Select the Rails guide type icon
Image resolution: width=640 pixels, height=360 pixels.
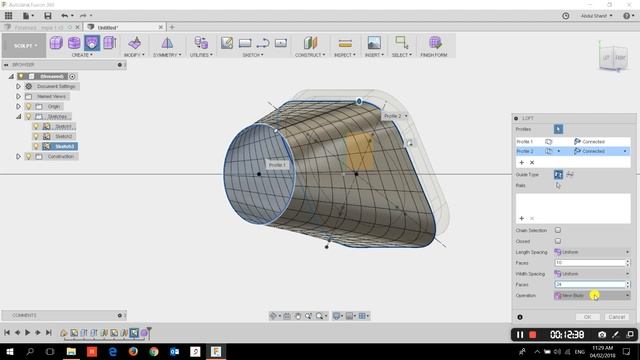point(558,175)
